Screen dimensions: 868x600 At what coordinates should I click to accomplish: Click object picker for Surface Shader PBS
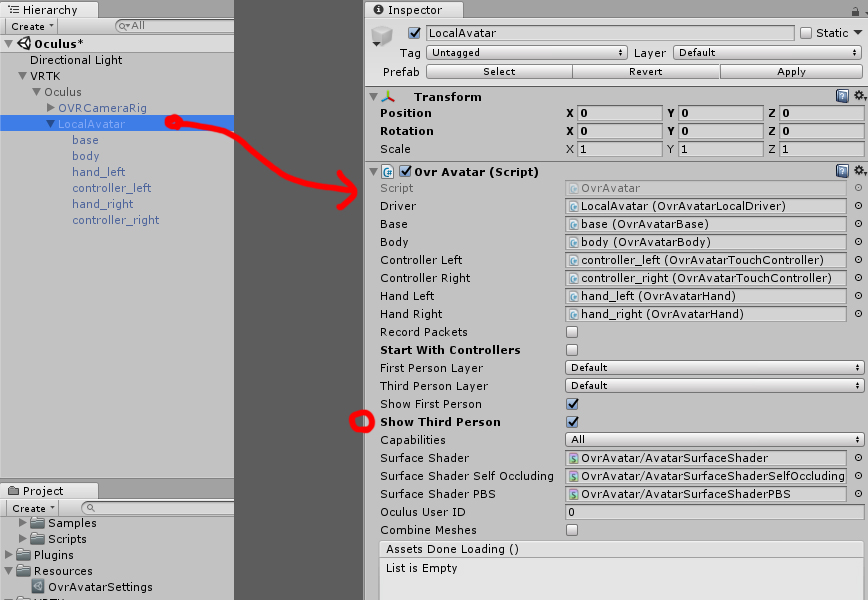(858, 494)
